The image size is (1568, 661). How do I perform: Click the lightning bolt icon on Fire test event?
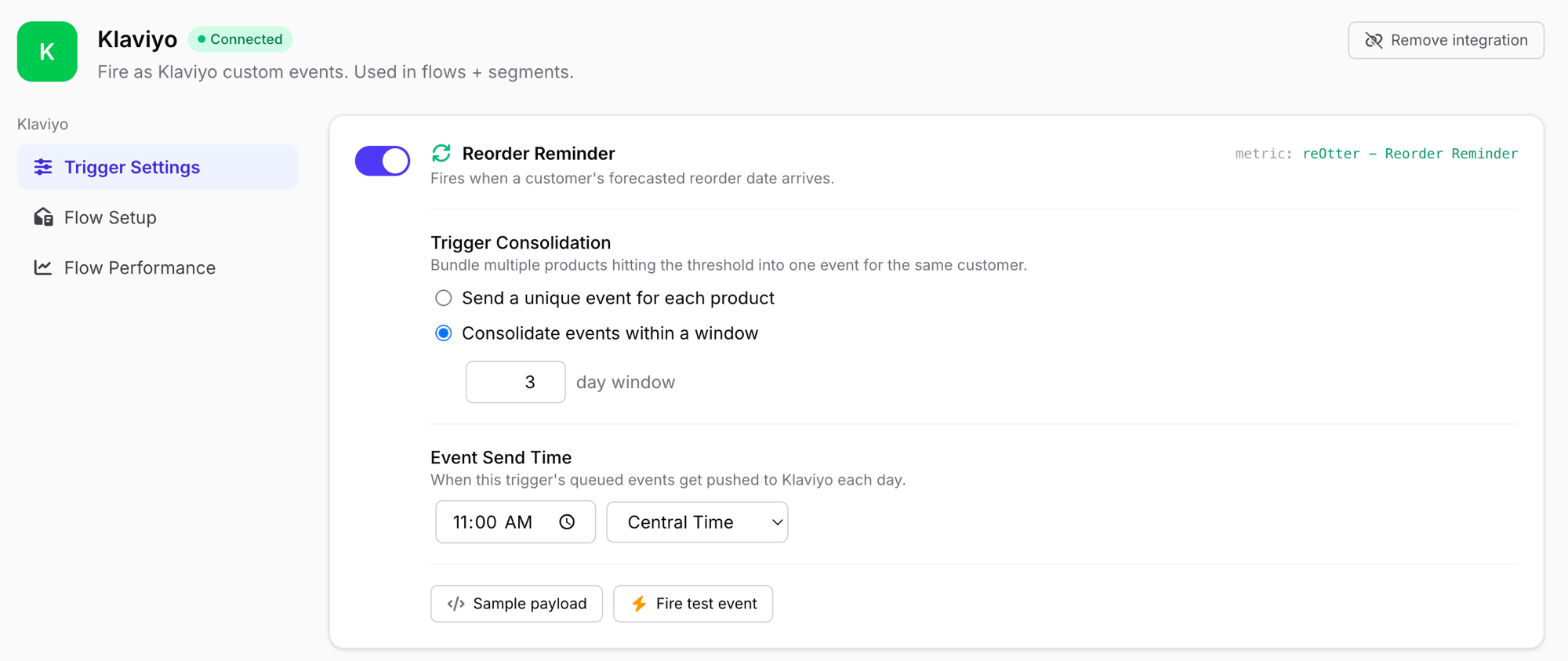[639, 604]
